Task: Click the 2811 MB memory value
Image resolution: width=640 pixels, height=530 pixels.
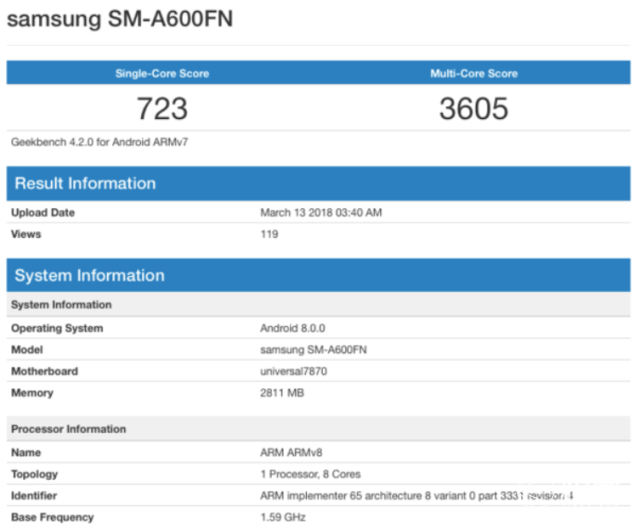Action: pyautogui.click(x=282, y=393)
